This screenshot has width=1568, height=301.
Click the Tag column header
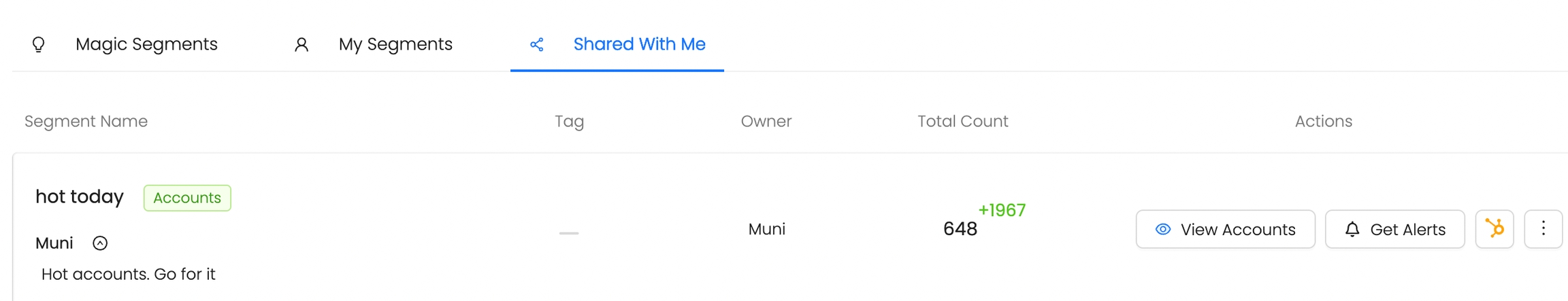569,121
